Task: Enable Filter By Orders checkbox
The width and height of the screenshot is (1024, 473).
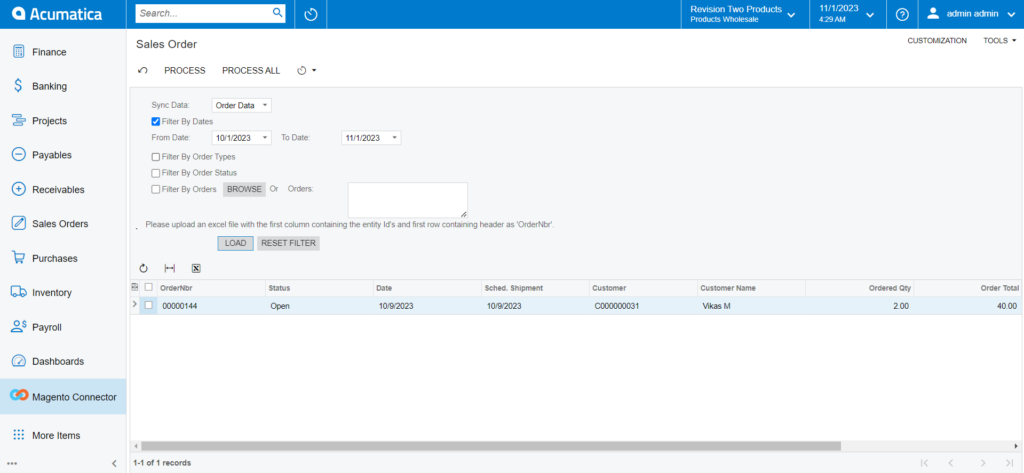Action: click(x=155, y=189)
